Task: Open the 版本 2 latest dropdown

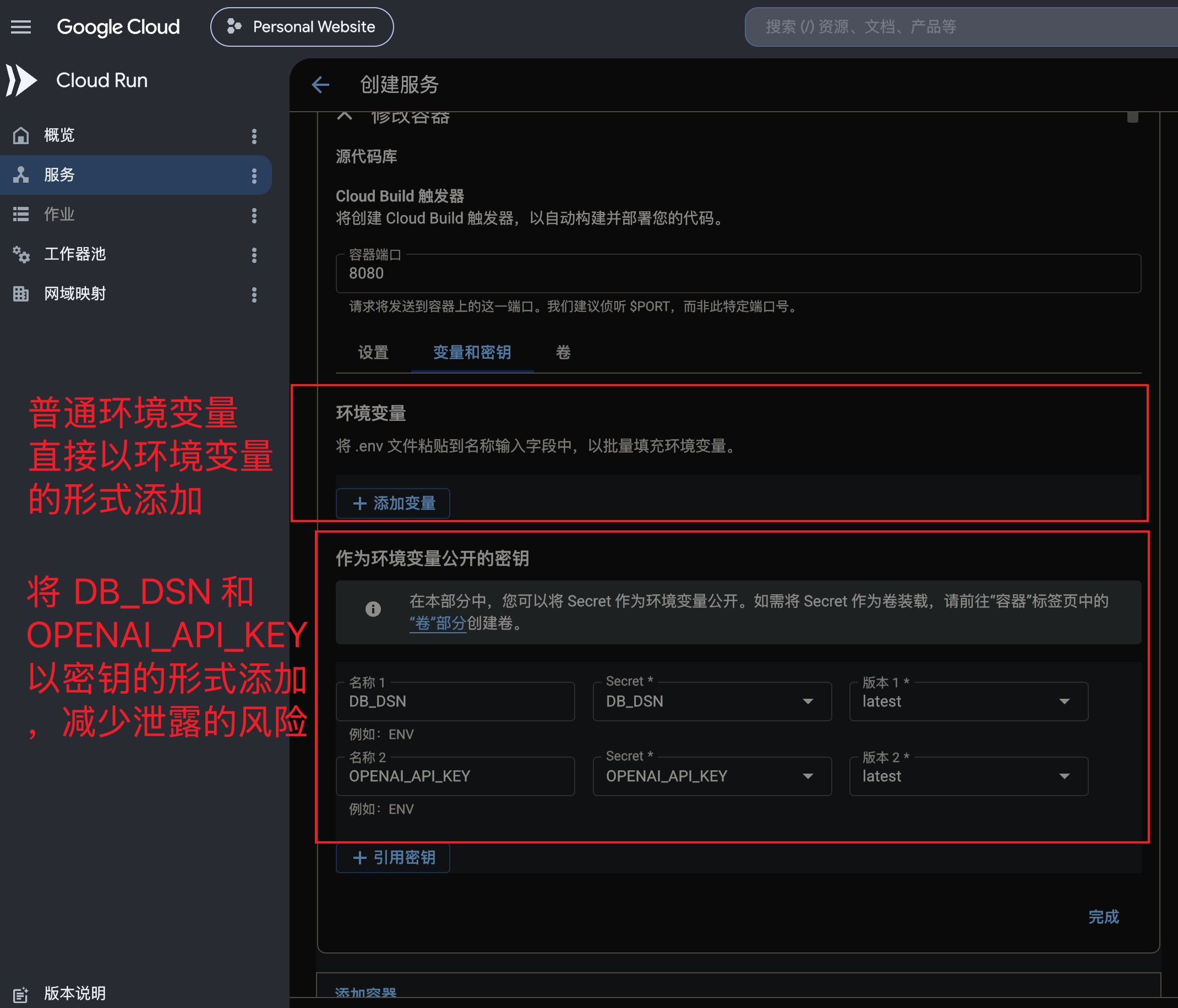Action: [x=968, y=776]
